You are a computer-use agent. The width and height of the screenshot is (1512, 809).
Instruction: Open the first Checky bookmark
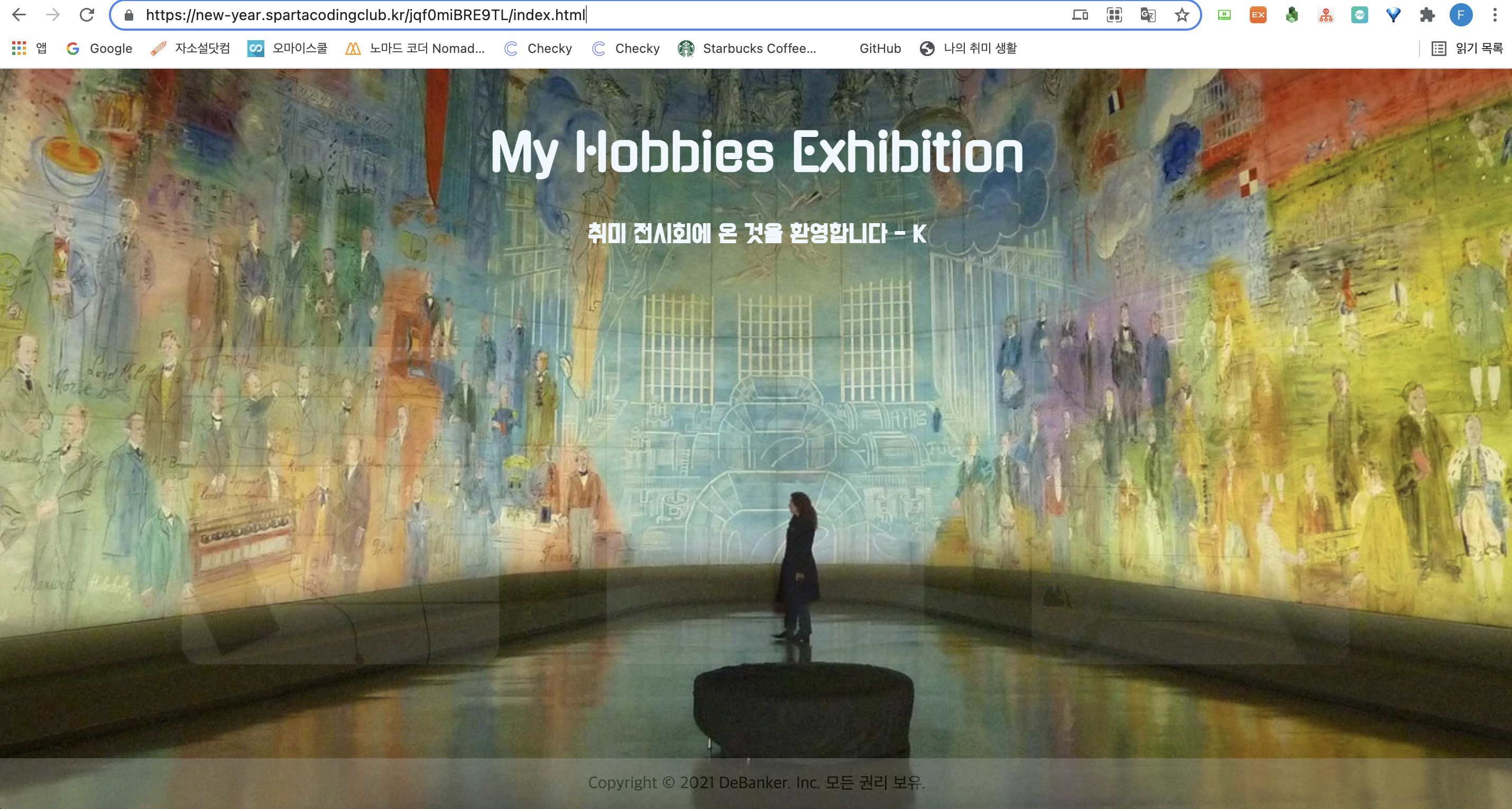click(538, 48)
